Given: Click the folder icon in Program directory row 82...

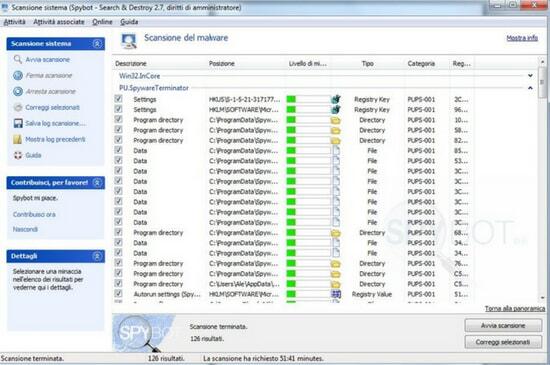Looking at the screenshot, I should (x=336, y=141).
